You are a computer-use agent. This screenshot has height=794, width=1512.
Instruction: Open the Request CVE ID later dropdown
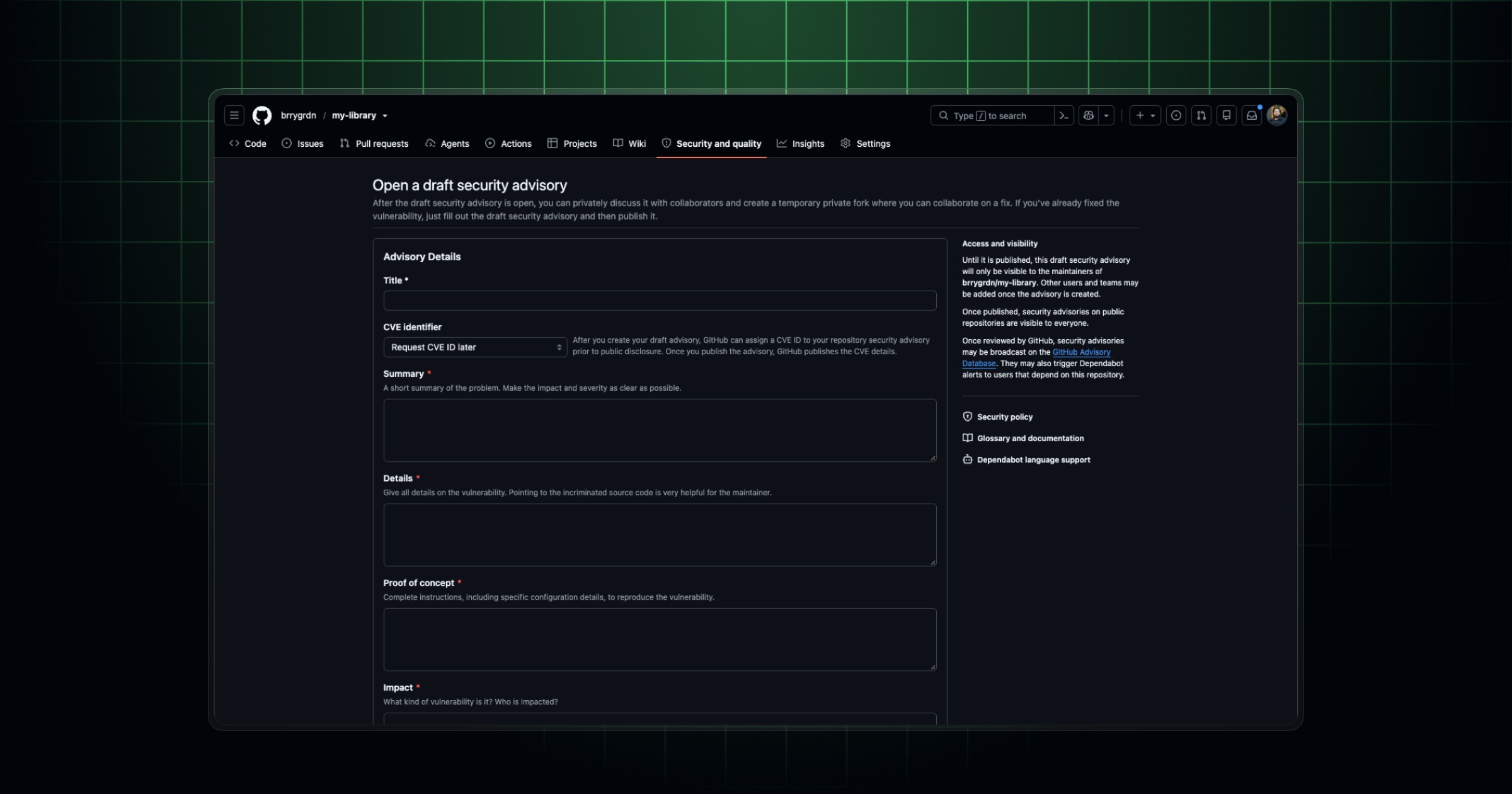coord(475,347)
